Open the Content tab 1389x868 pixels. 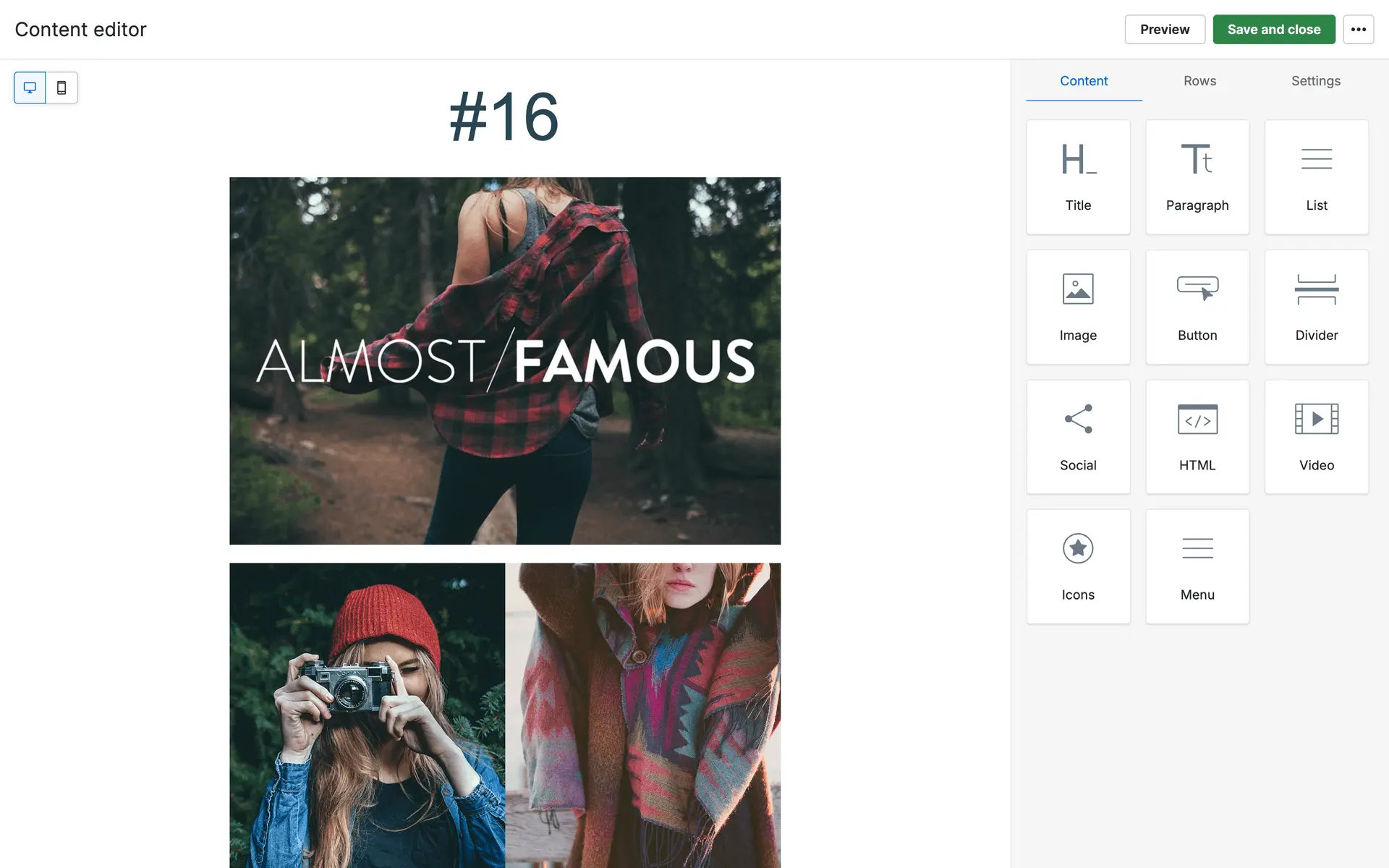(x=1083, y=81)
